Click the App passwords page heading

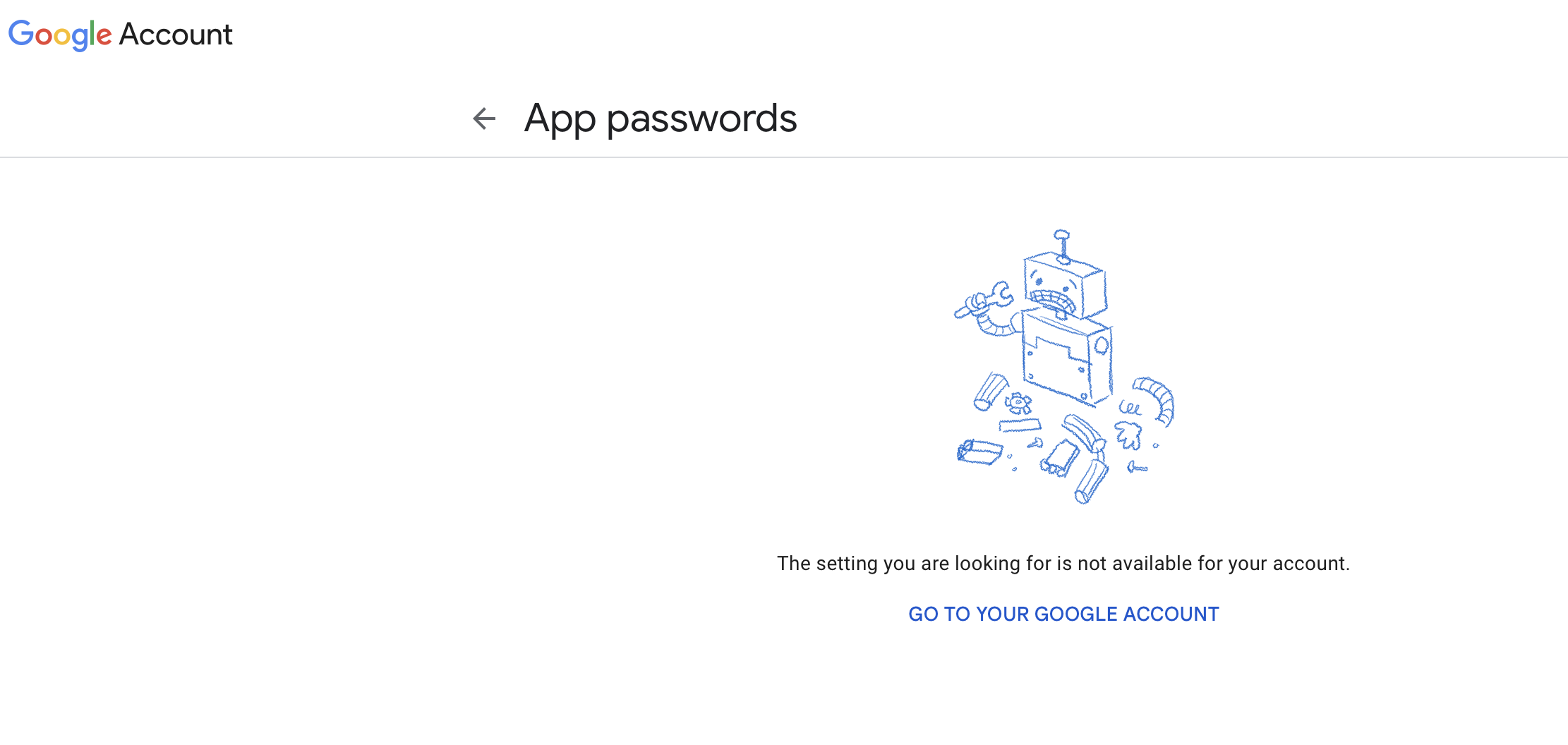[x=661, y=119]
